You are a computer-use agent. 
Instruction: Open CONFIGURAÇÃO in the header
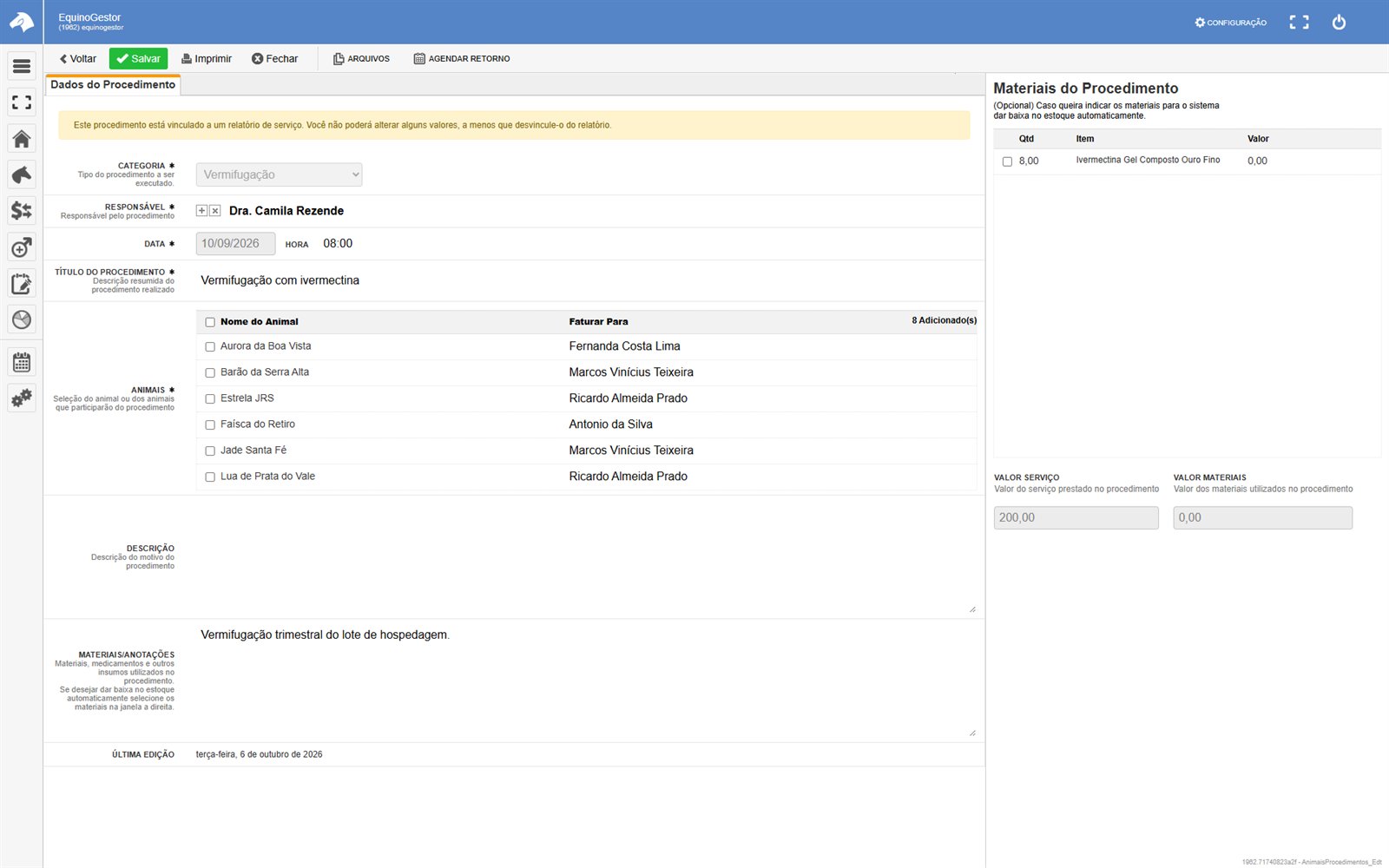[x=1231, y=23]
